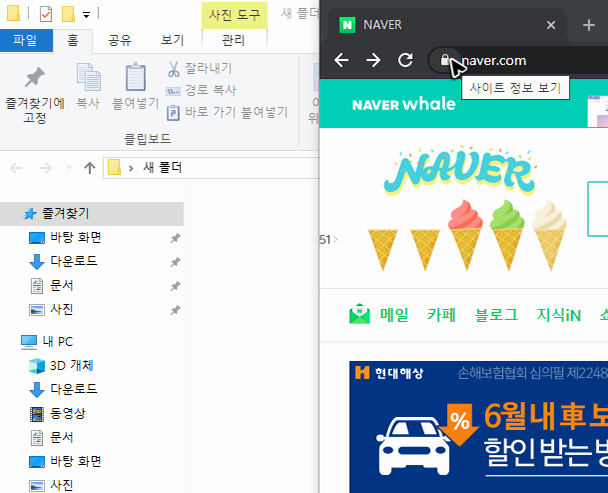Viewport: 608px width, 493px height.
Task: Switch to the Home (홈) ribbon tab
Action: tap(73, 40)
